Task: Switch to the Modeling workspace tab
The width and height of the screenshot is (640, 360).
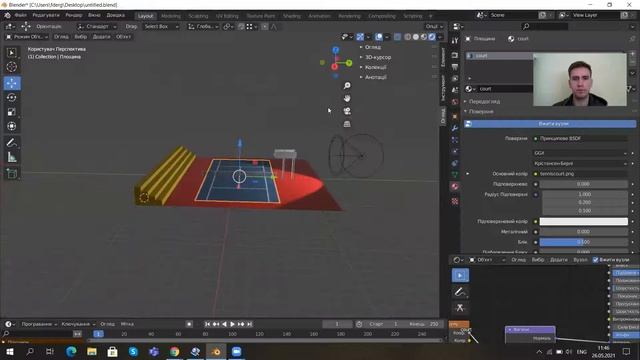Action: point(171,16)
